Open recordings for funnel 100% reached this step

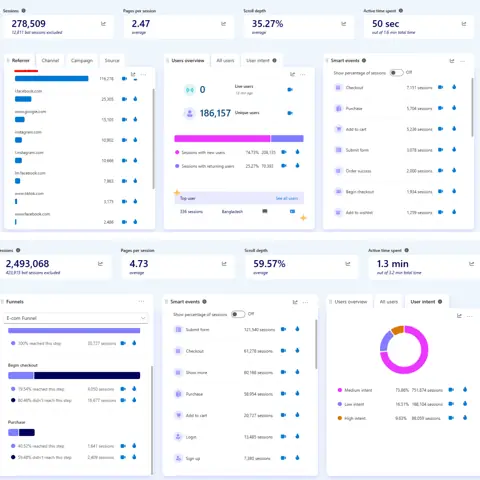[123, 343]
